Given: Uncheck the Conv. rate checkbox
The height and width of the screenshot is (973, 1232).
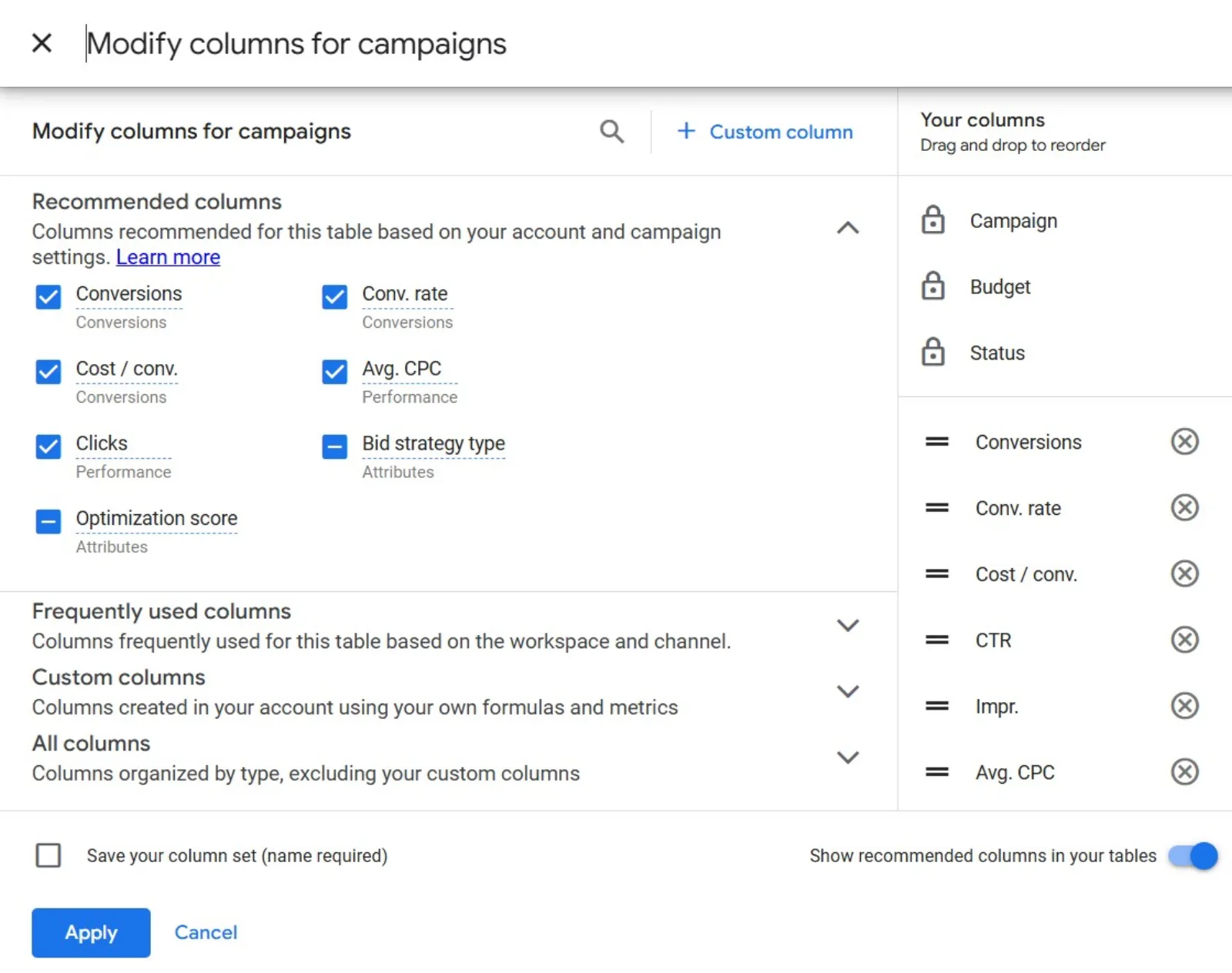Looking at the screenshot, I should tap(335, 297).
